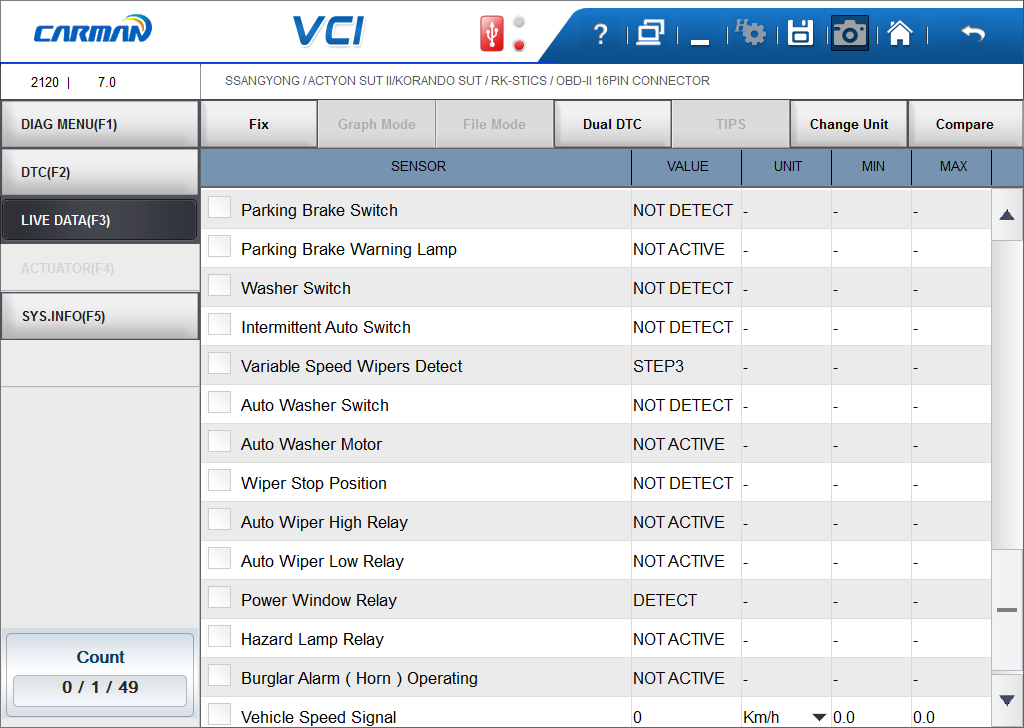The height and width of the screenshot is (728, 1024).
Task: Select Wiper Stop Position checkbox
Action: point(219,480)
